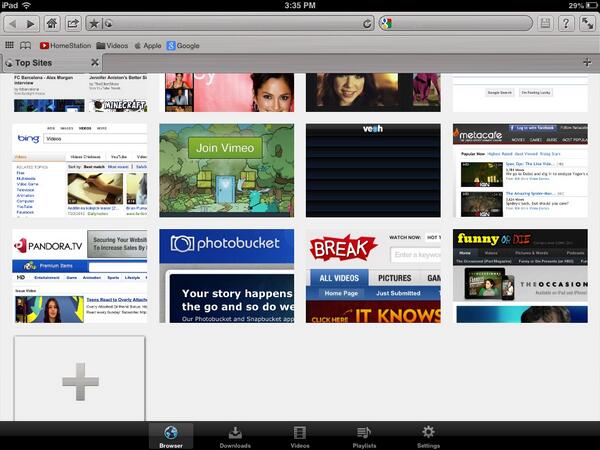
Task: Open the Join Vimeo thumbnail
Action: tap(227, 170)
